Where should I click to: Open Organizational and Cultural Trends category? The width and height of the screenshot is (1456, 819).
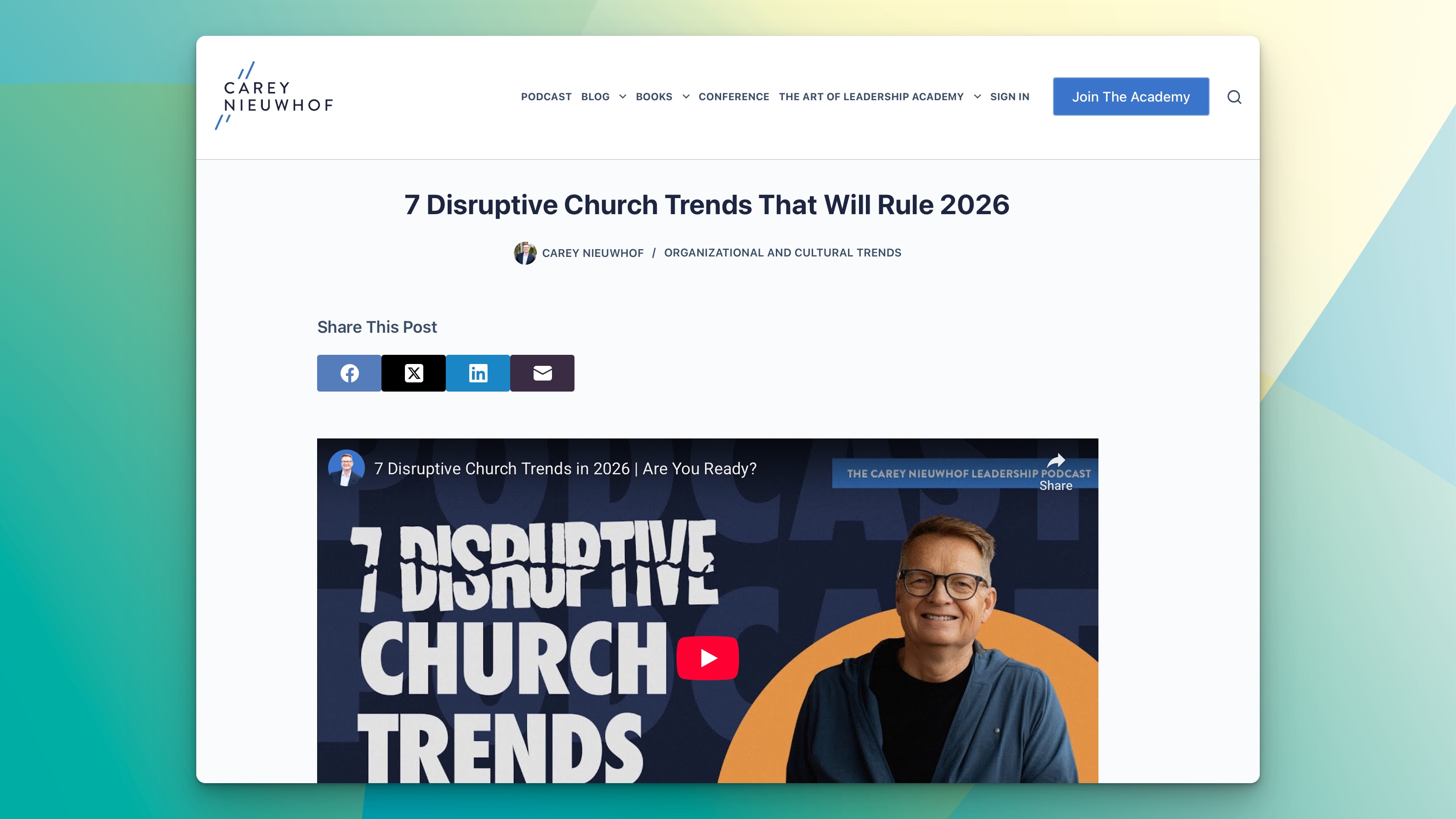[x=782, y=253]
